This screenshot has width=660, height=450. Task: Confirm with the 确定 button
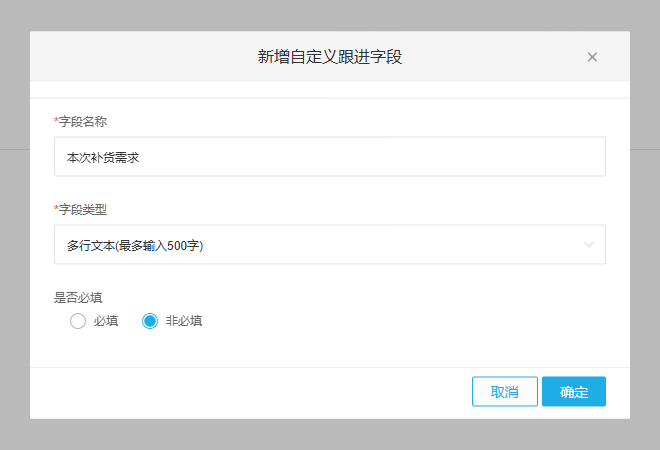[x=574, y=391]
